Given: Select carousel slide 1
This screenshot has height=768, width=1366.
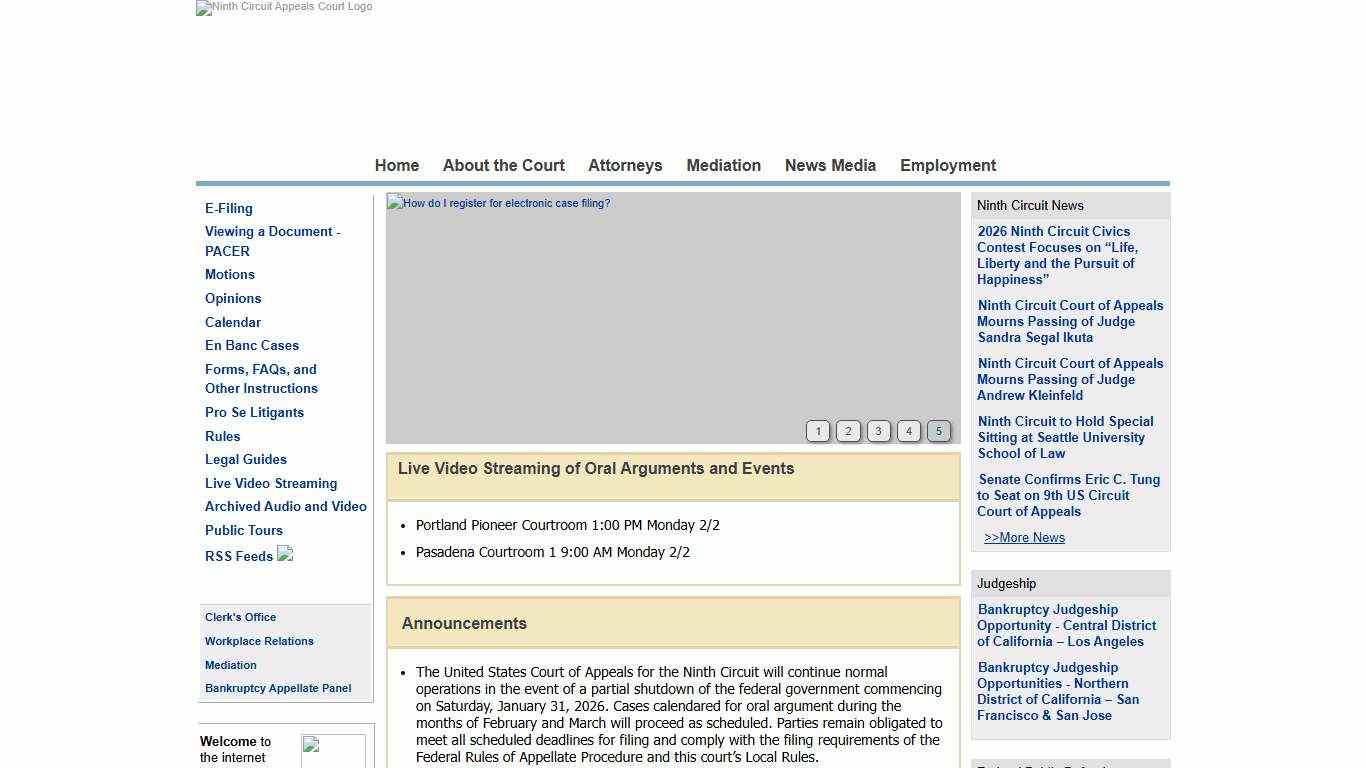Looking at the screenshot, I should (818, 431).
